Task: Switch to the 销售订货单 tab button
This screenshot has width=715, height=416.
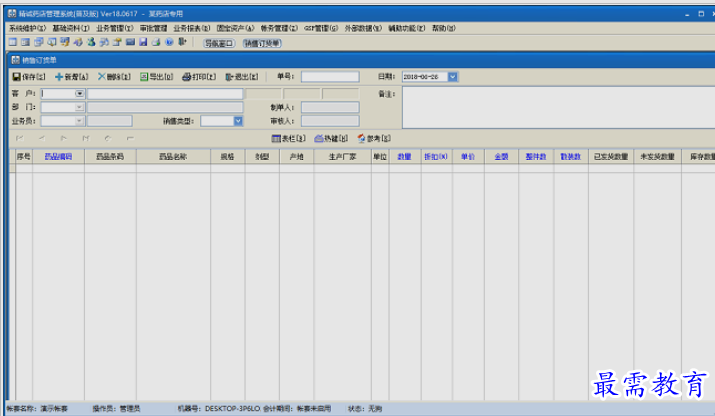Action: (x=262, y=43)
